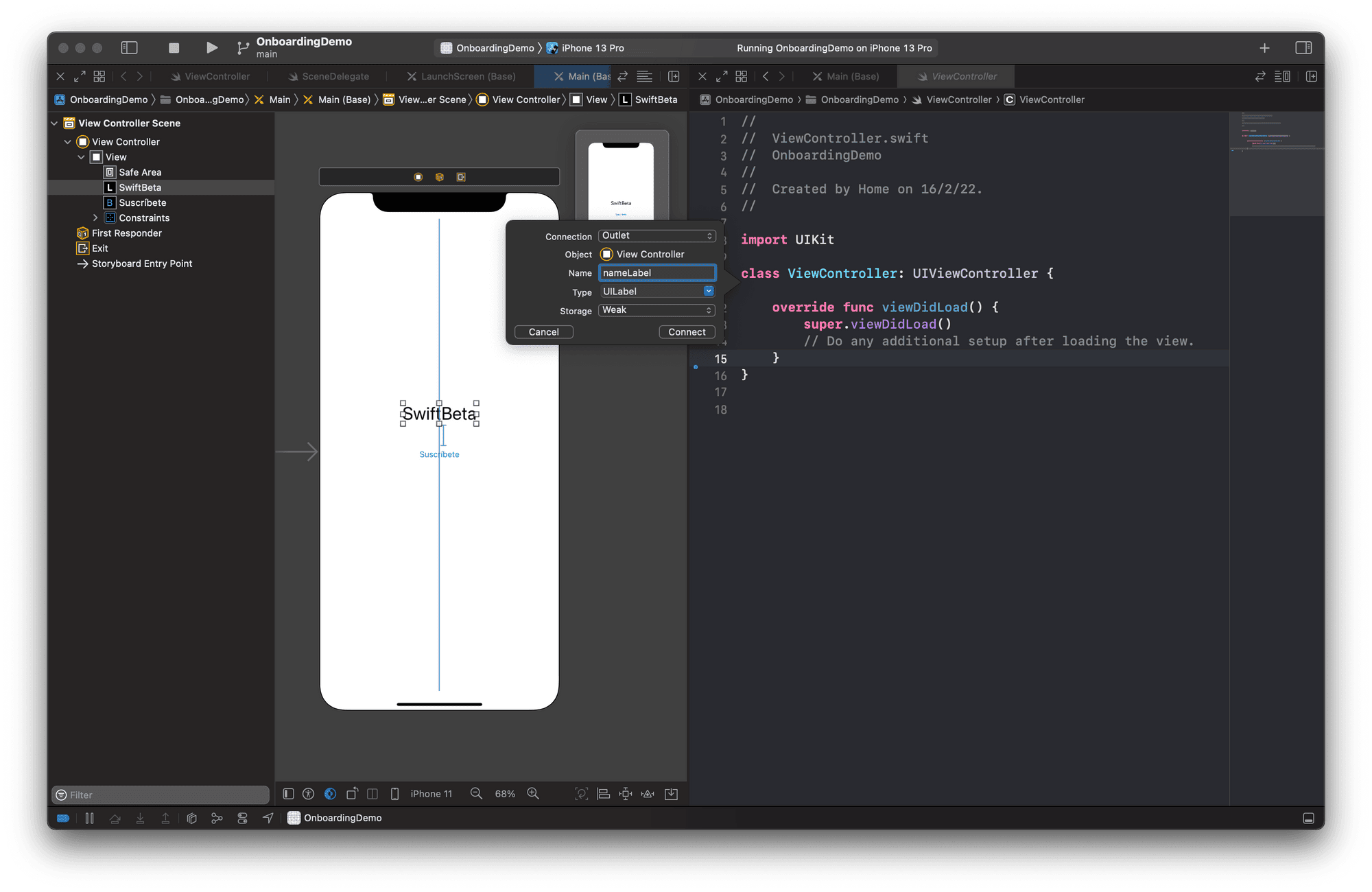Image resolution: width=1372 pixels, height=892 pixels.
Task: Toggle right editor minimap options
Action: pyautogui.click(x=1282, y=76)
